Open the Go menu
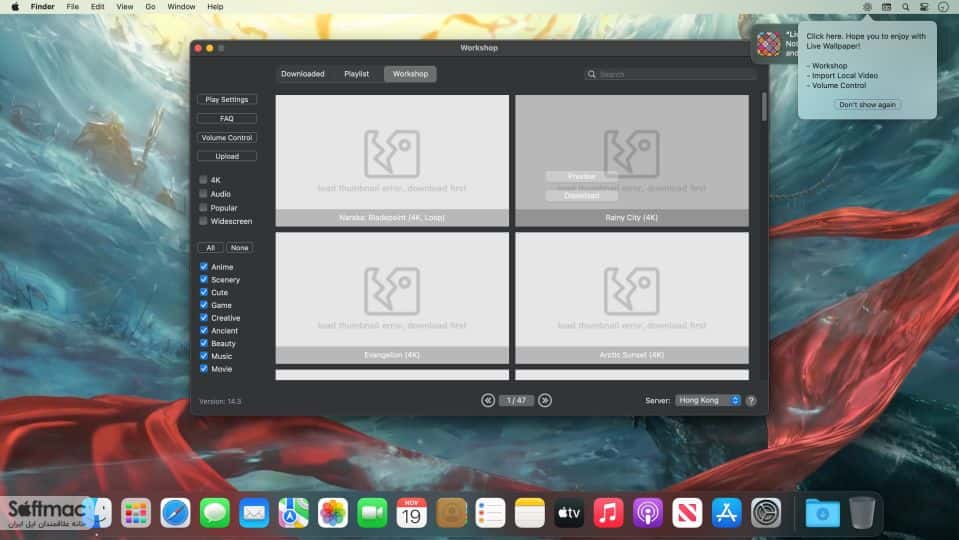The image size is (959, 540). (150, 7)
